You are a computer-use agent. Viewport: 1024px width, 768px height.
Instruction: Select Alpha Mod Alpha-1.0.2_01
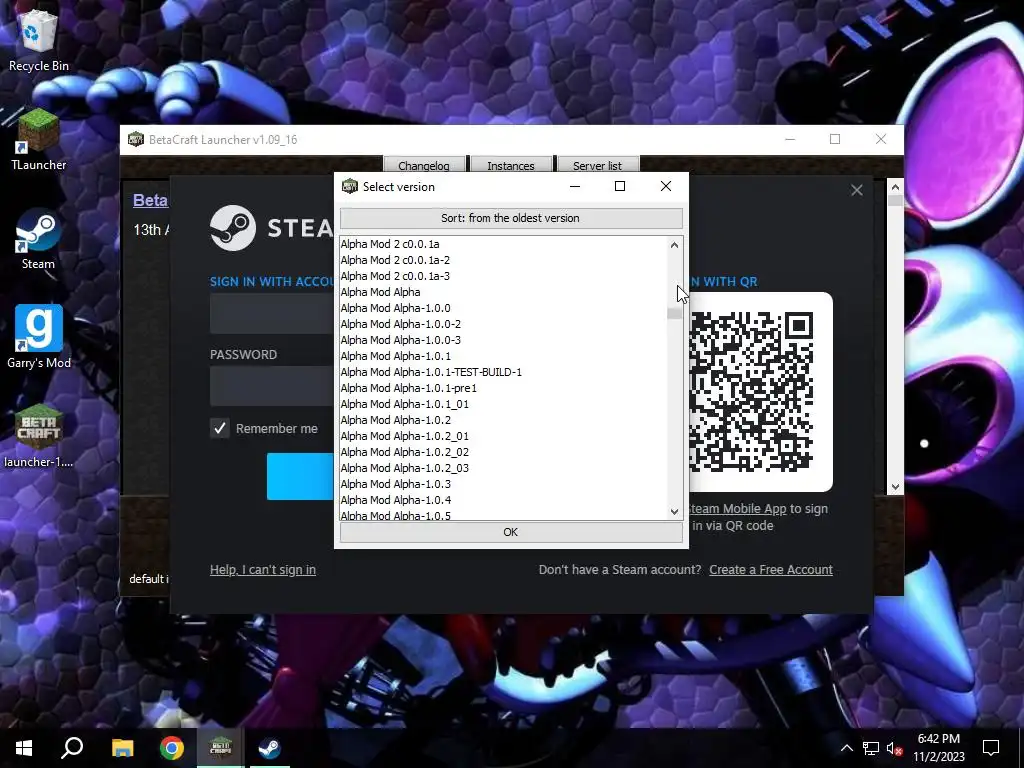pos(503,436)
